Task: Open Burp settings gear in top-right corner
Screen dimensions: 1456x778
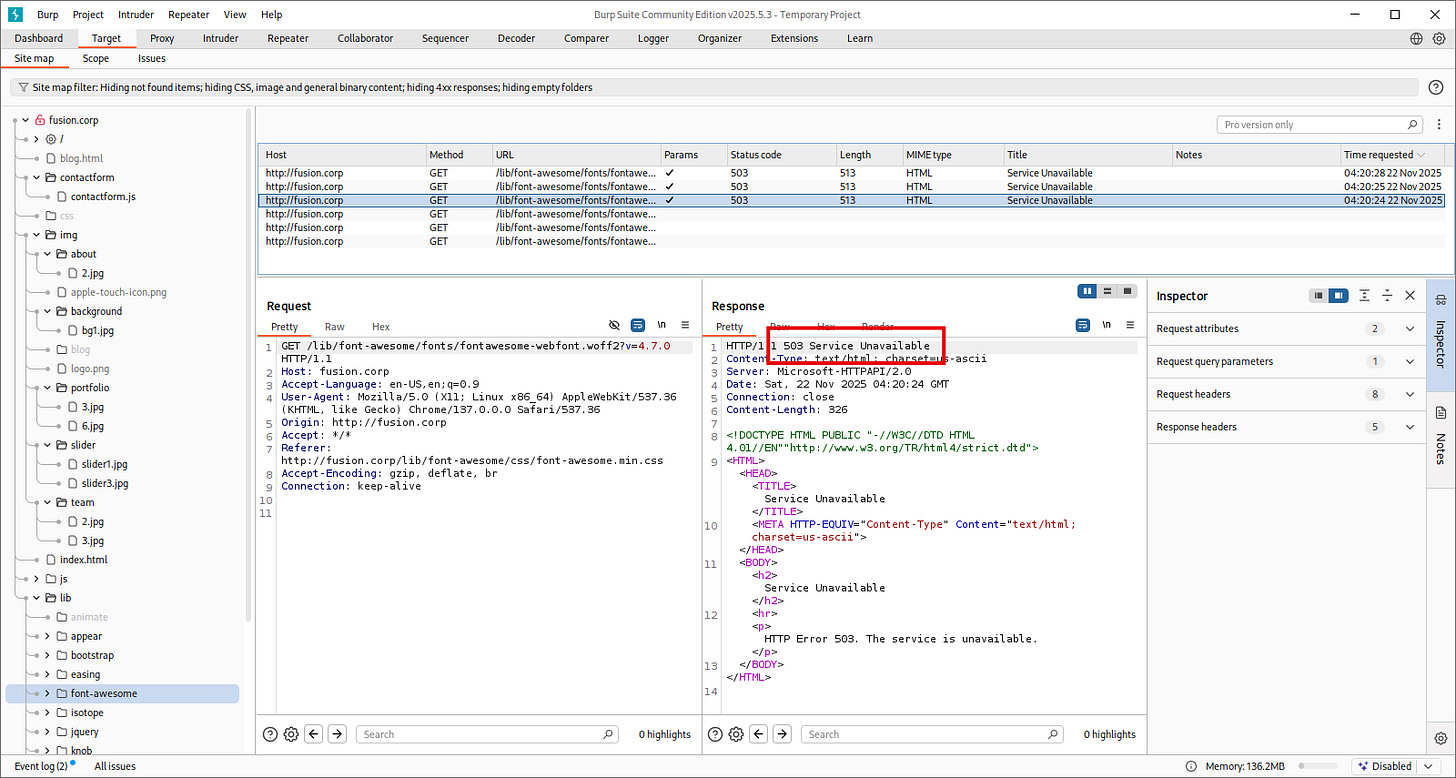Action: 1437,39
